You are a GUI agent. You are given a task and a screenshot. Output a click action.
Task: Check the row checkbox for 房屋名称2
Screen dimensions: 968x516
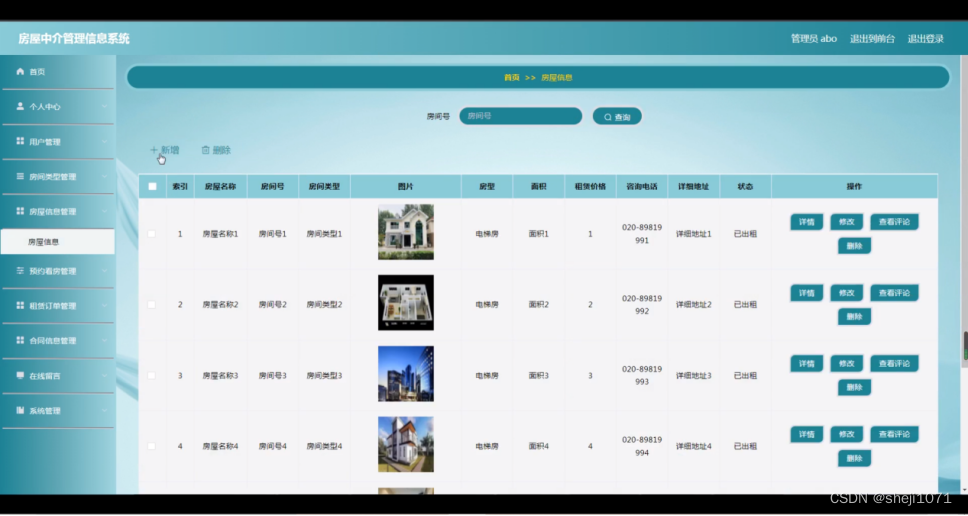pos(152,304)
